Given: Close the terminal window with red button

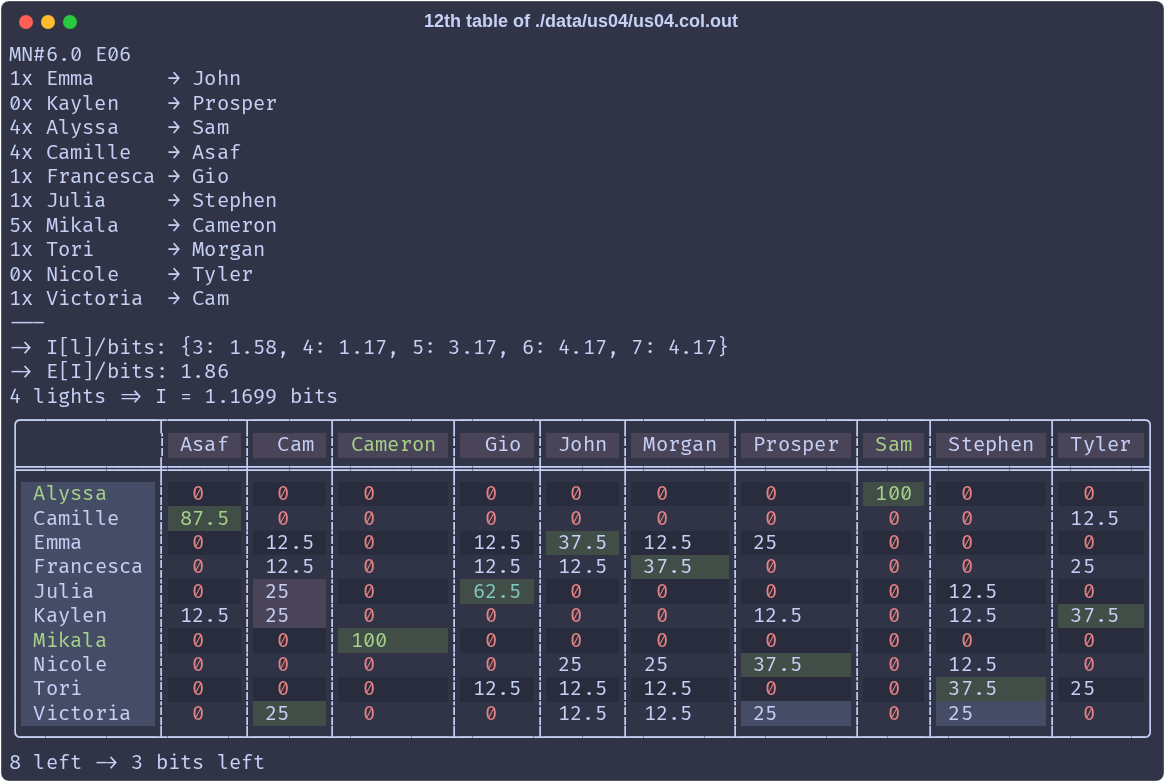Looking at the screenshot, I should pyautogui.click(x=26, y=22).
